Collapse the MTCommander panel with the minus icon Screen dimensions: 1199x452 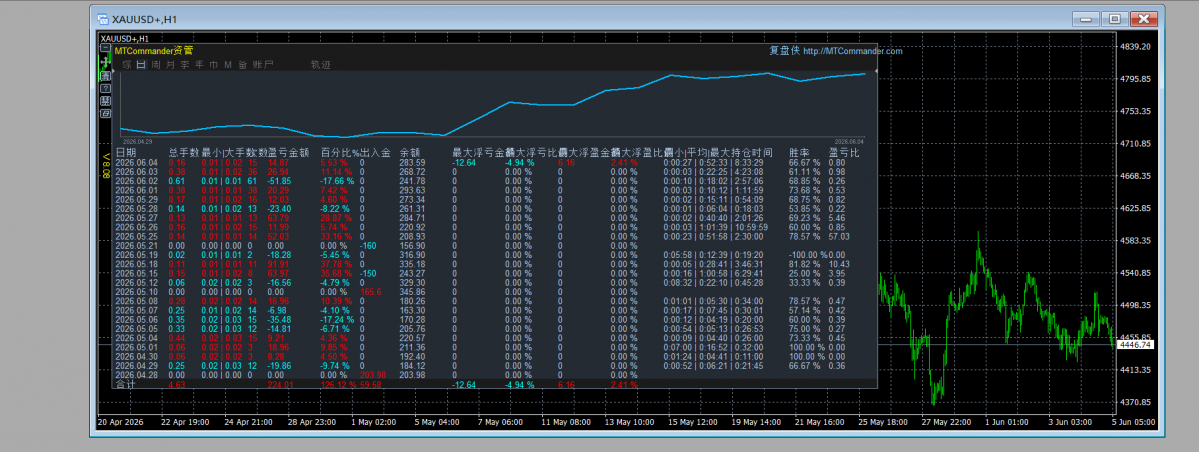click(106, 47)
